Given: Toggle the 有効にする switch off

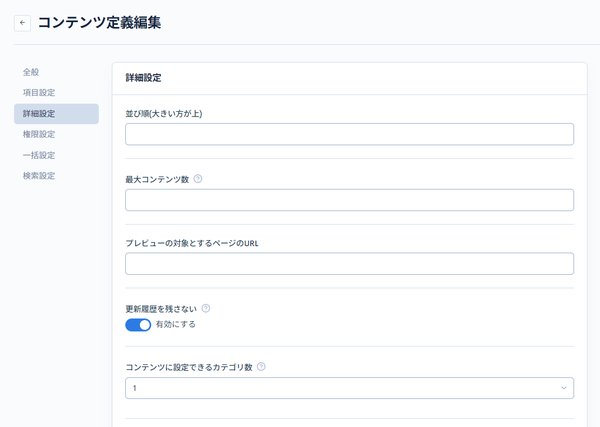Looking at the screenshot, I should pyautogui.click(x=138, y=325).
